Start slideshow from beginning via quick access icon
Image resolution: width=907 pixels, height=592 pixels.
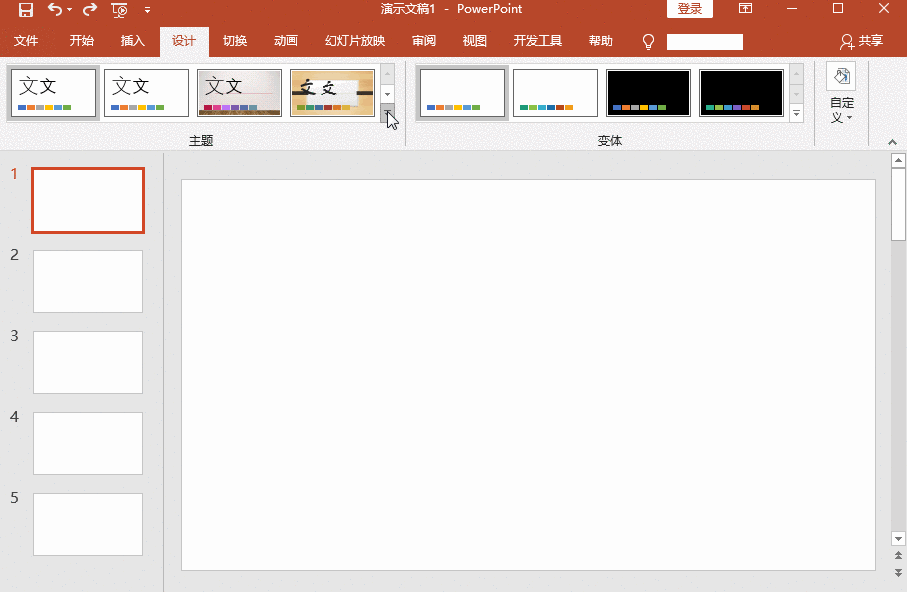pyautogui.click(x=120, y=10)
